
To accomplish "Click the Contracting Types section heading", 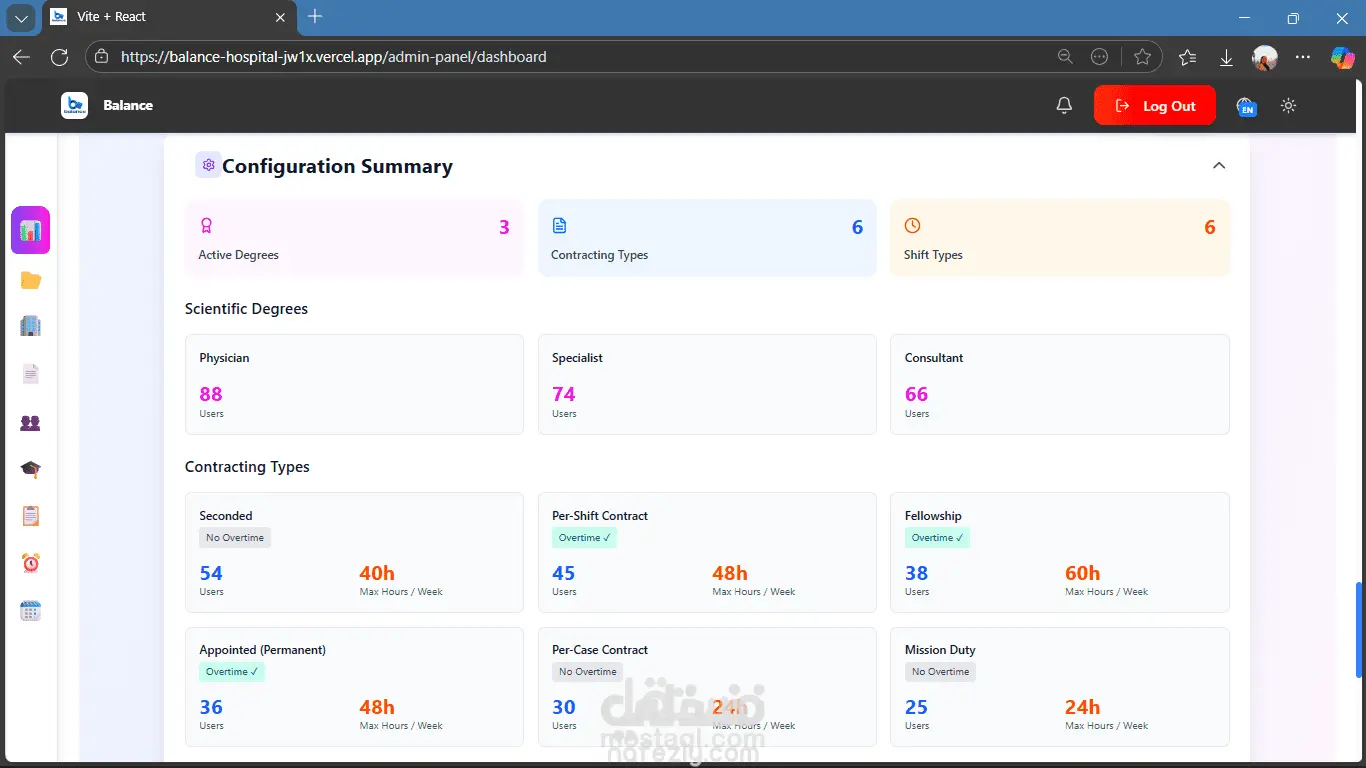I will [x=247, y=467].
